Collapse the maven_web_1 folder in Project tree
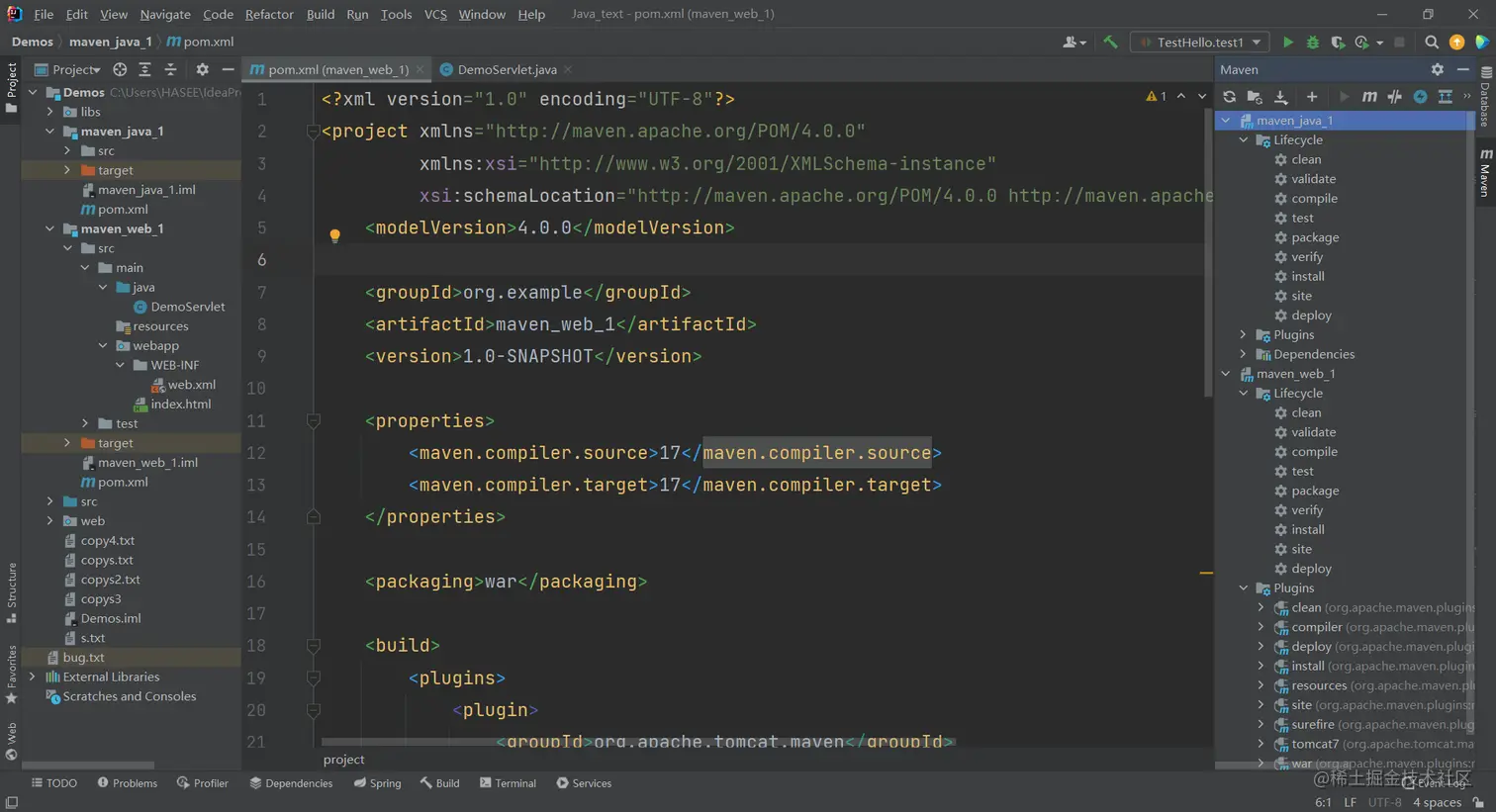Image resolution: width=1496 pixels, height=812 pixels. click(49, 228)
